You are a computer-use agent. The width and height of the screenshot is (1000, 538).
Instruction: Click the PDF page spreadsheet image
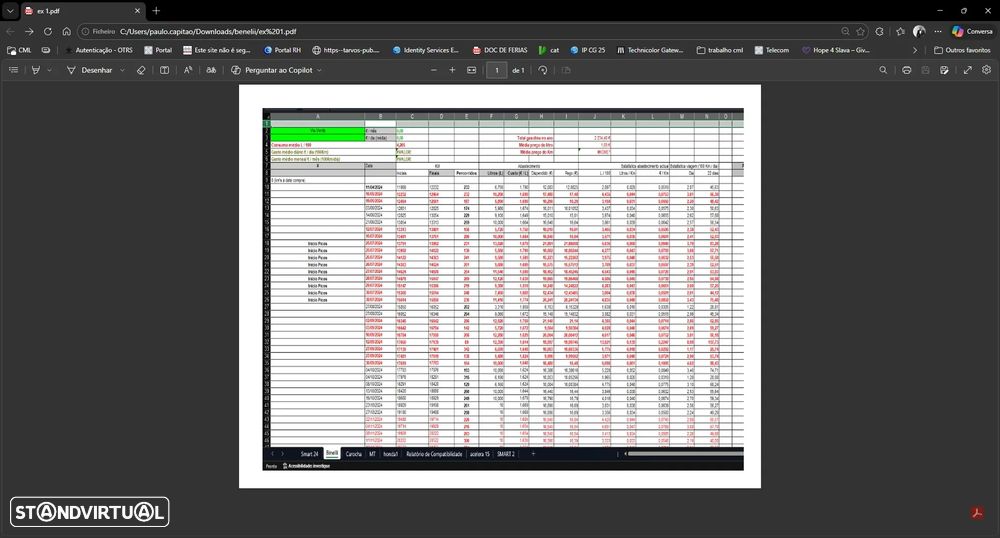click(503, 289)
